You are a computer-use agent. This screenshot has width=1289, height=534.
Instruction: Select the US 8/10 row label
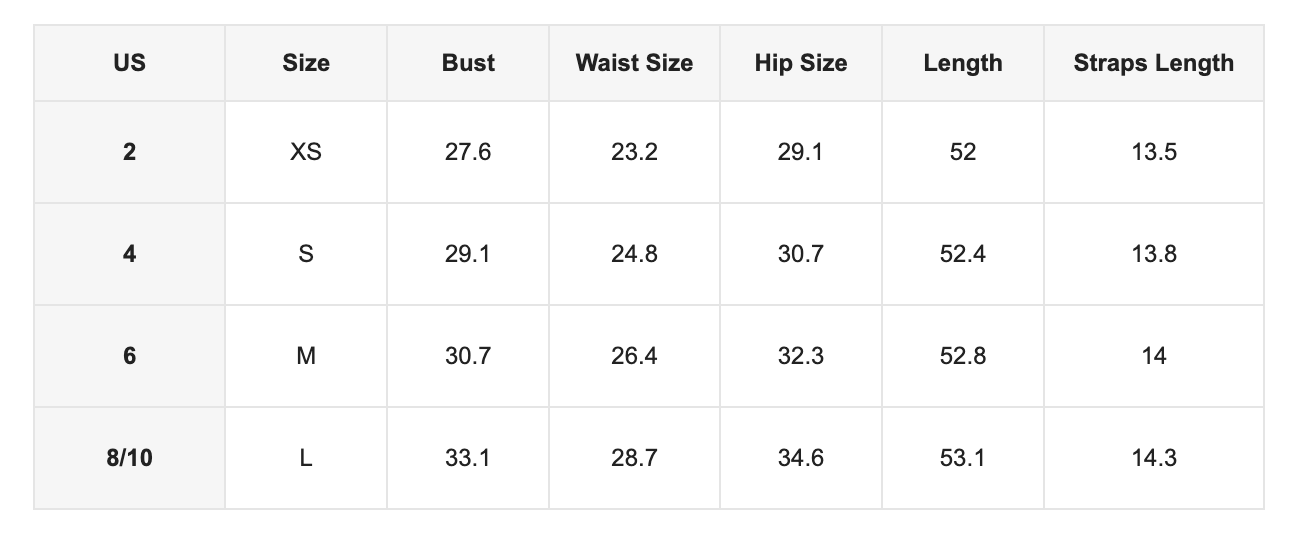coord(129,458)
